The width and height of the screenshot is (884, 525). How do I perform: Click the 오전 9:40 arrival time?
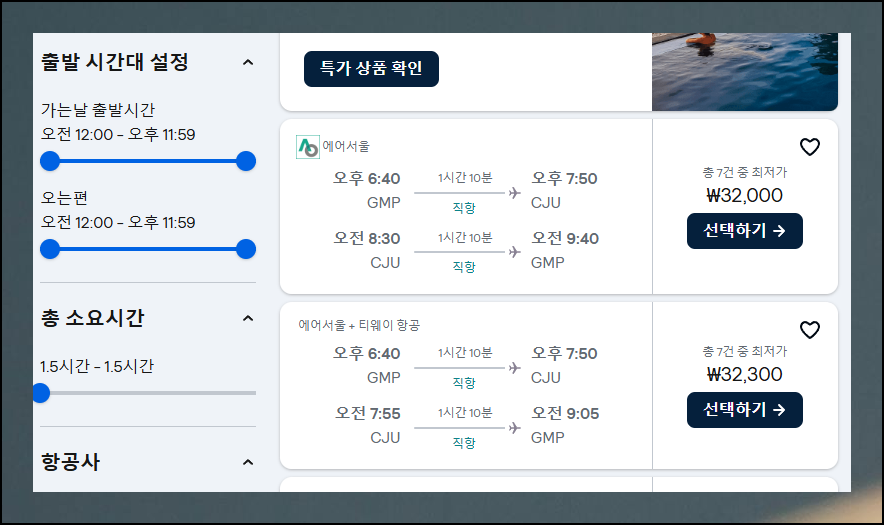[565, 239]
